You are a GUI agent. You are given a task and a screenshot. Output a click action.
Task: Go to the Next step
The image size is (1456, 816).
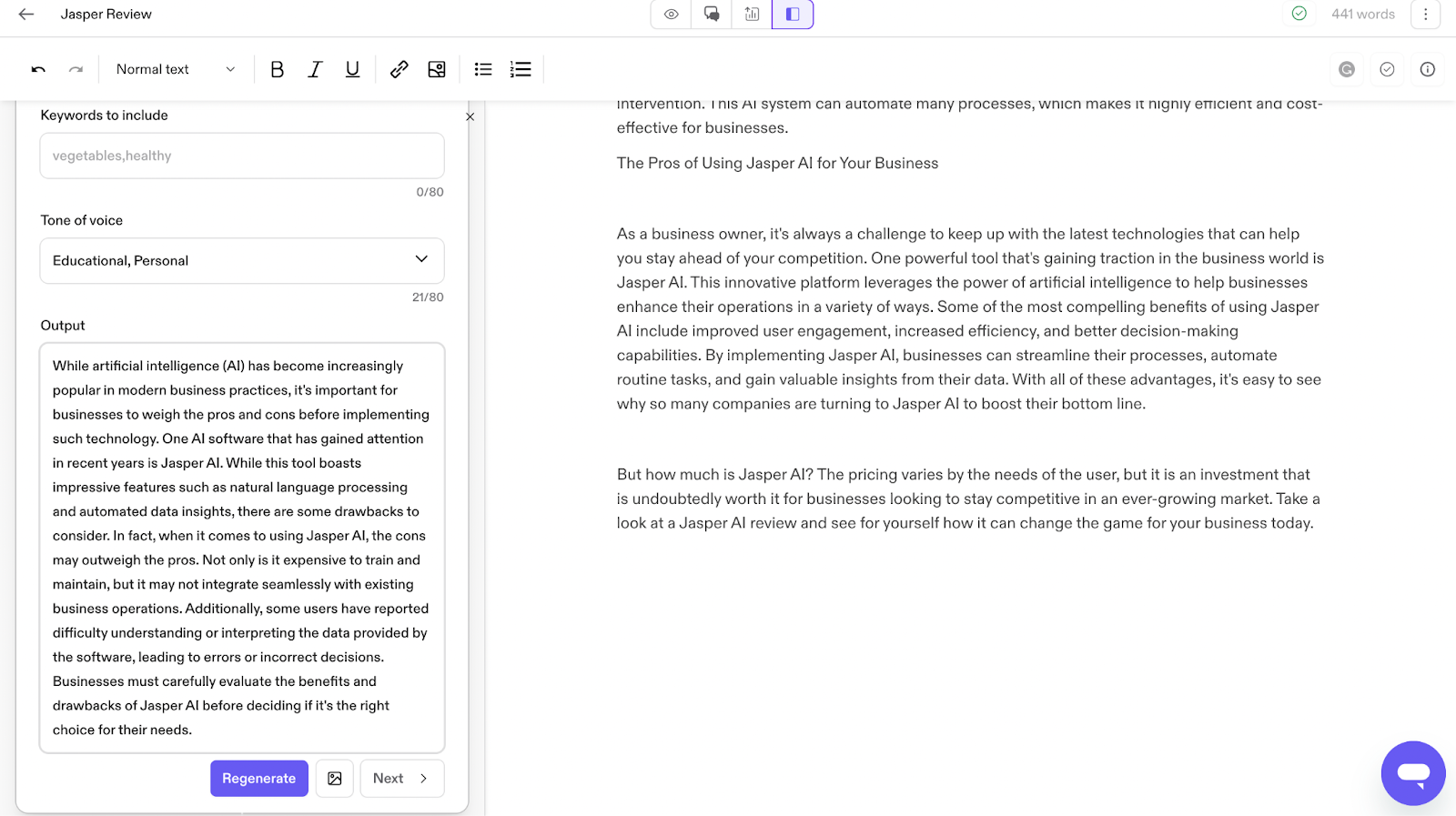[x=402, y=779]
